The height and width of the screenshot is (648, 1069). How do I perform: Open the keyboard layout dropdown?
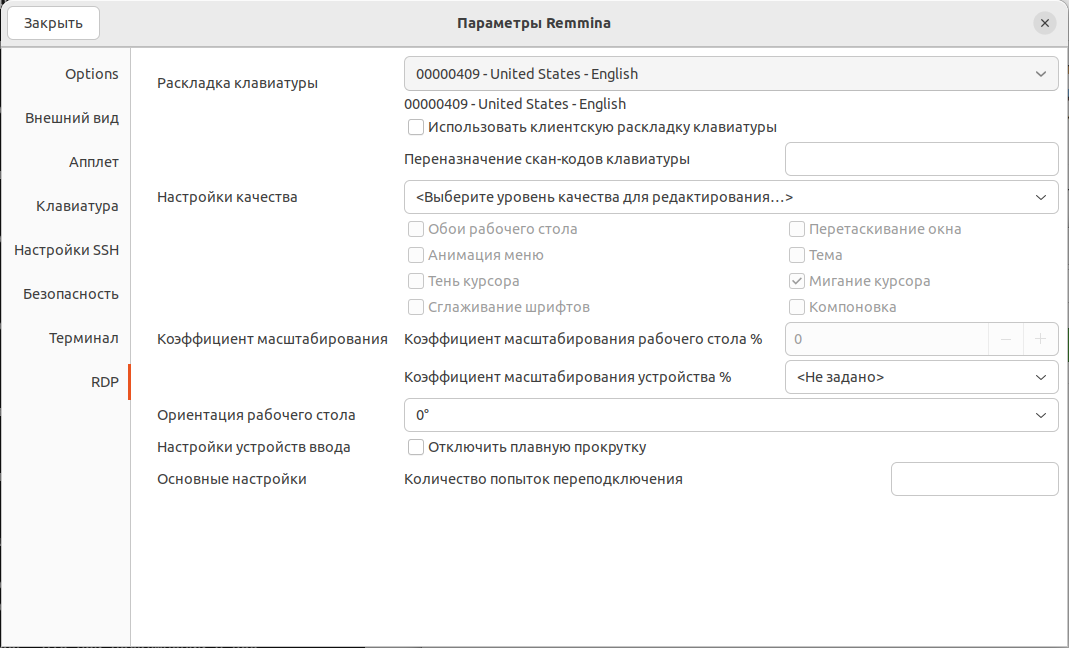click(x=731, y=74)
